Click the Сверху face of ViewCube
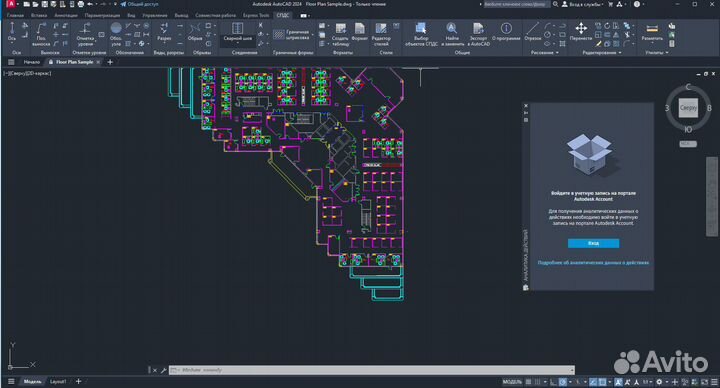 click(x=688, y=108)
